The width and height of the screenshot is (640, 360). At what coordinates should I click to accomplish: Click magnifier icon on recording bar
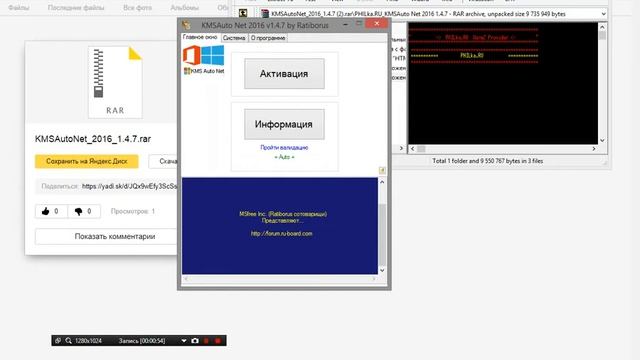(68, 340)
